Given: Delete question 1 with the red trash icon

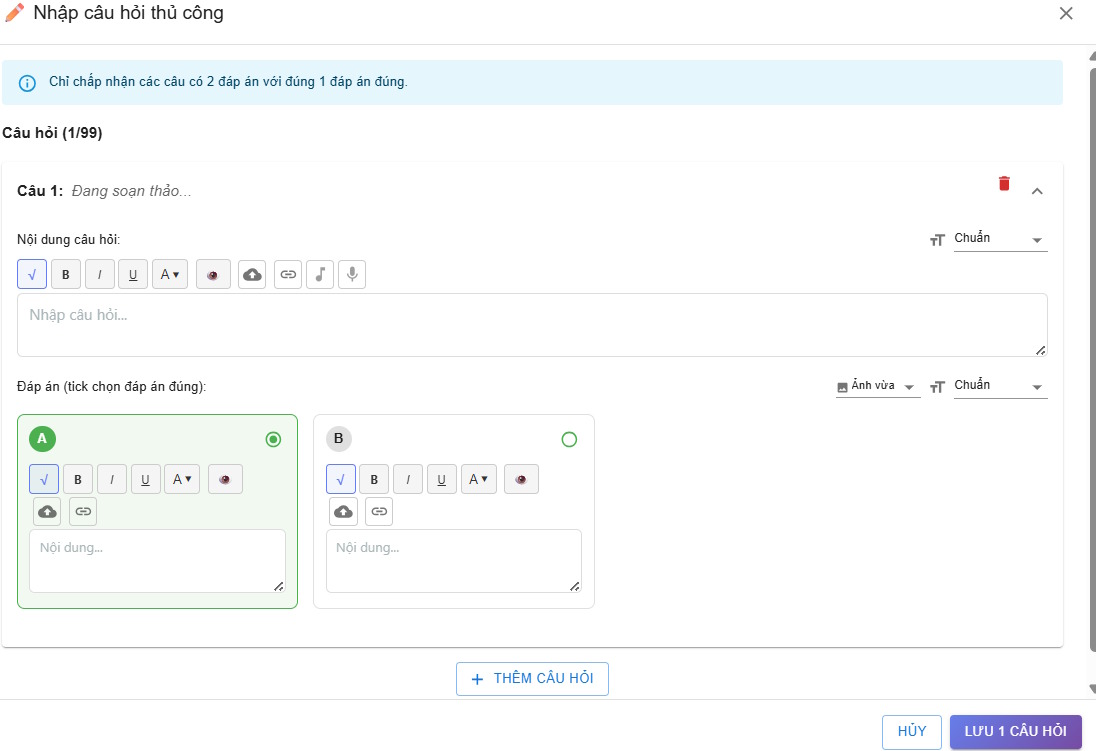Looking at the screenshot, I should 1004,184.
